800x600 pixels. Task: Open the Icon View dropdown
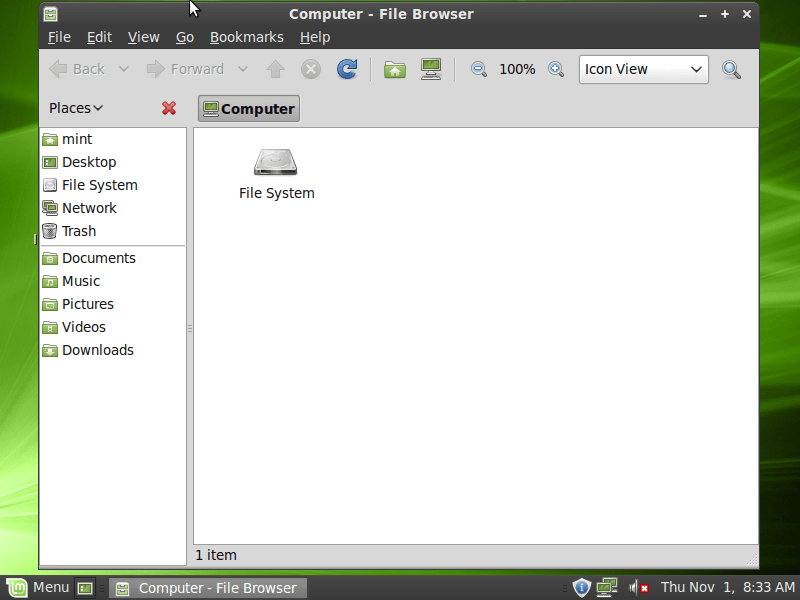click(643, 69)
